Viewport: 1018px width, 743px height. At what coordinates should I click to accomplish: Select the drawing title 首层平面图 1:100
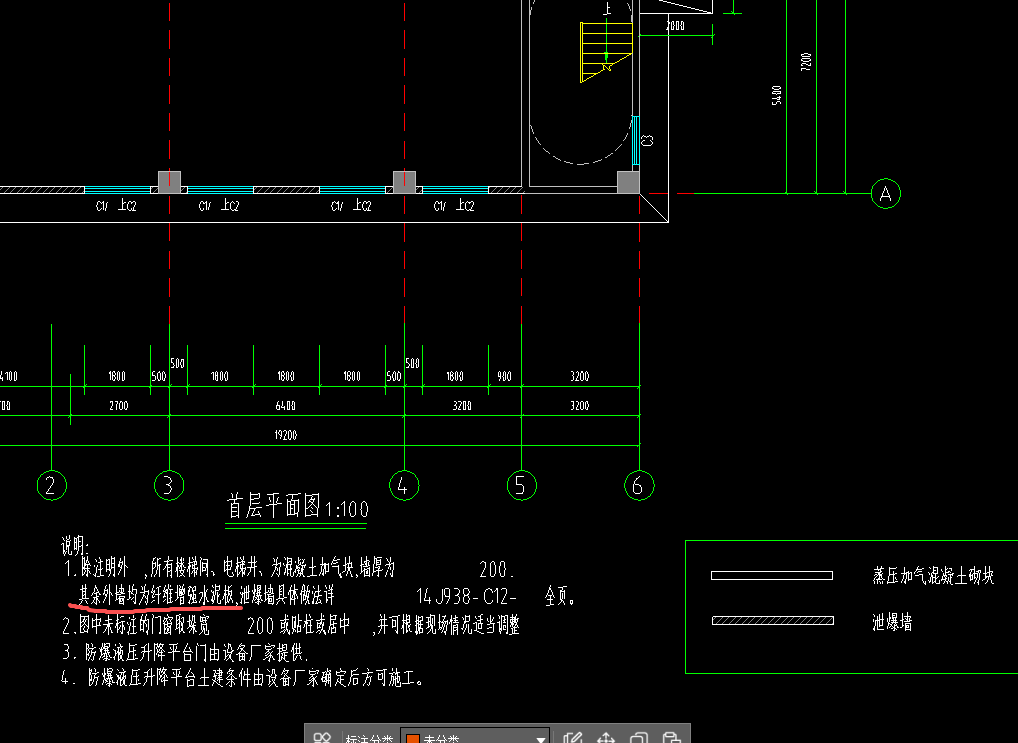click(298, 507)
